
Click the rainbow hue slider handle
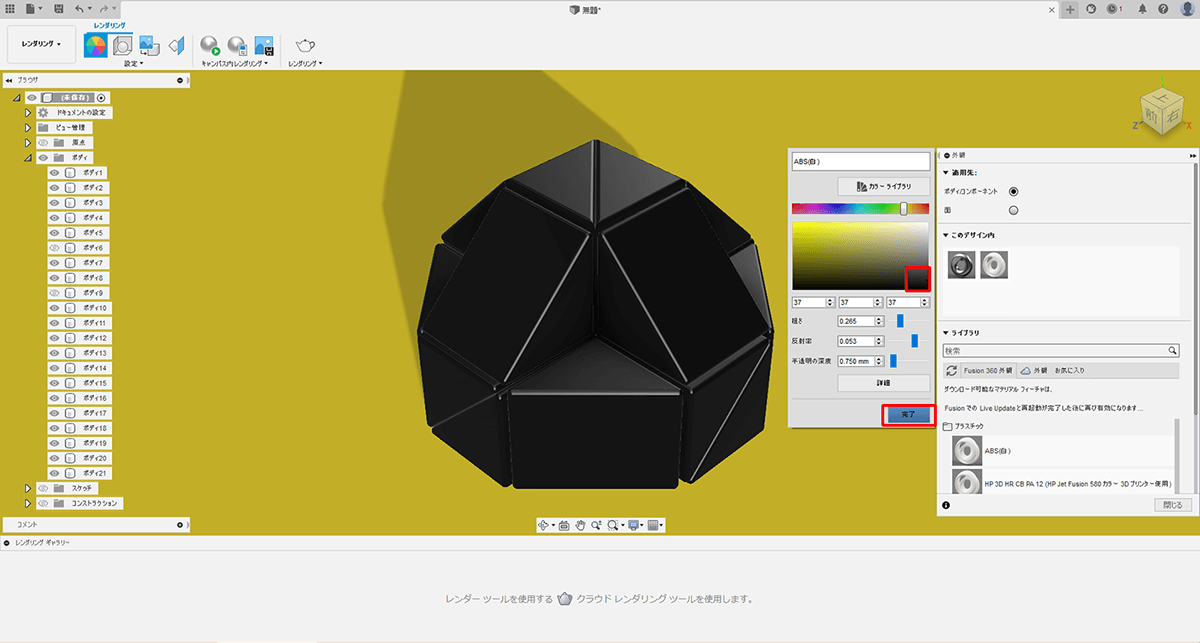(x=904, y=209)
